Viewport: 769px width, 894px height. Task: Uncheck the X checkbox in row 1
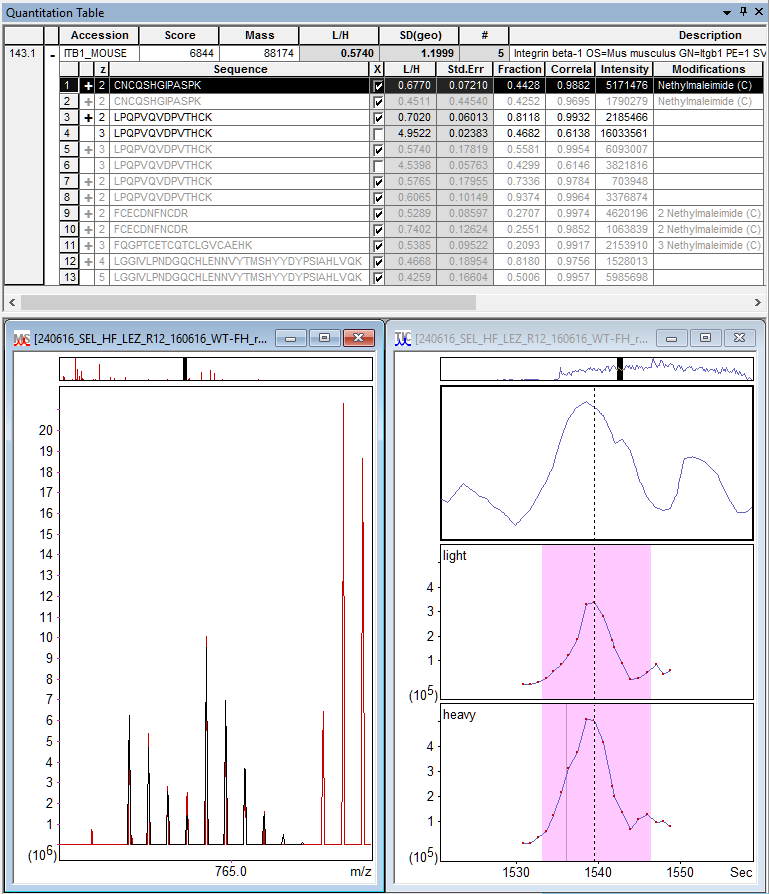pyautogui.click(x=377, y=86)
